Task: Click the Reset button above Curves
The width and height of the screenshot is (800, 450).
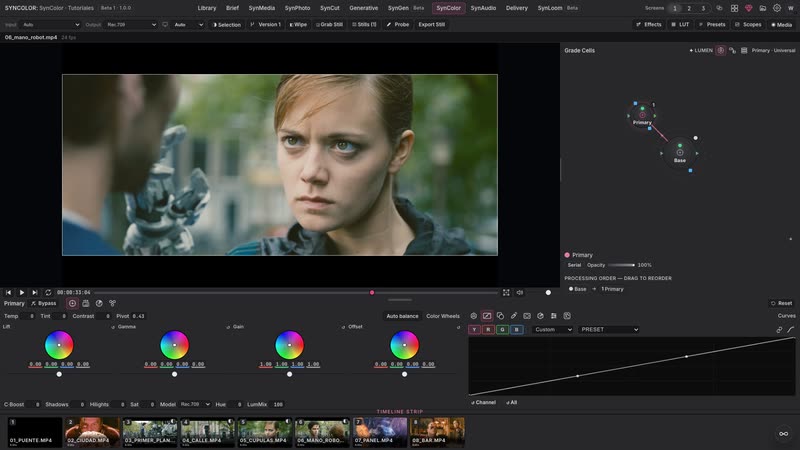Action: 782,303
